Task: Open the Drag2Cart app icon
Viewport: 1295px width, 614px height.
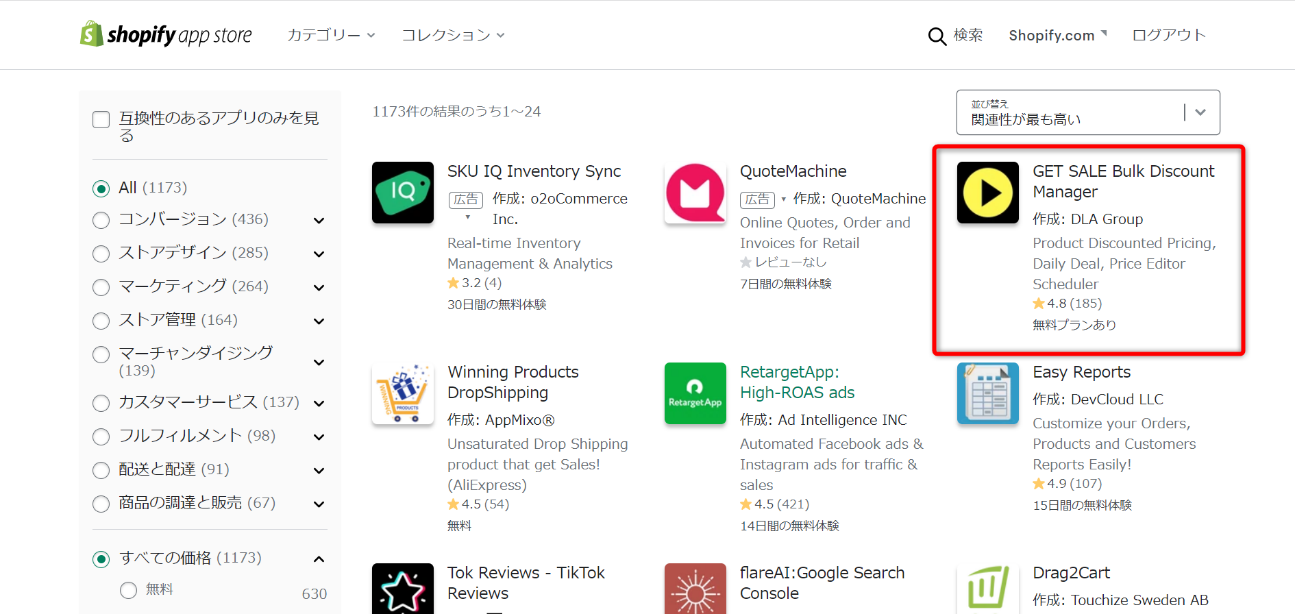Action: tap(988, 589)
